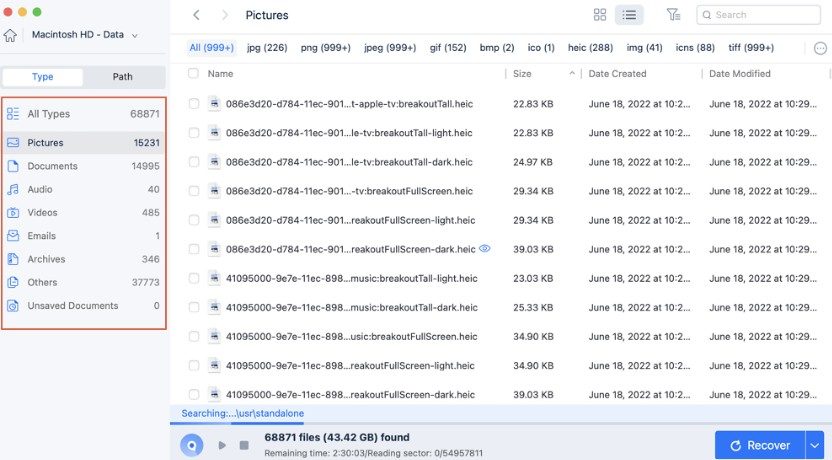Screen dimensions: 832x460
Task: Filter by bmp (2)
Action: (x=497, y=48)
